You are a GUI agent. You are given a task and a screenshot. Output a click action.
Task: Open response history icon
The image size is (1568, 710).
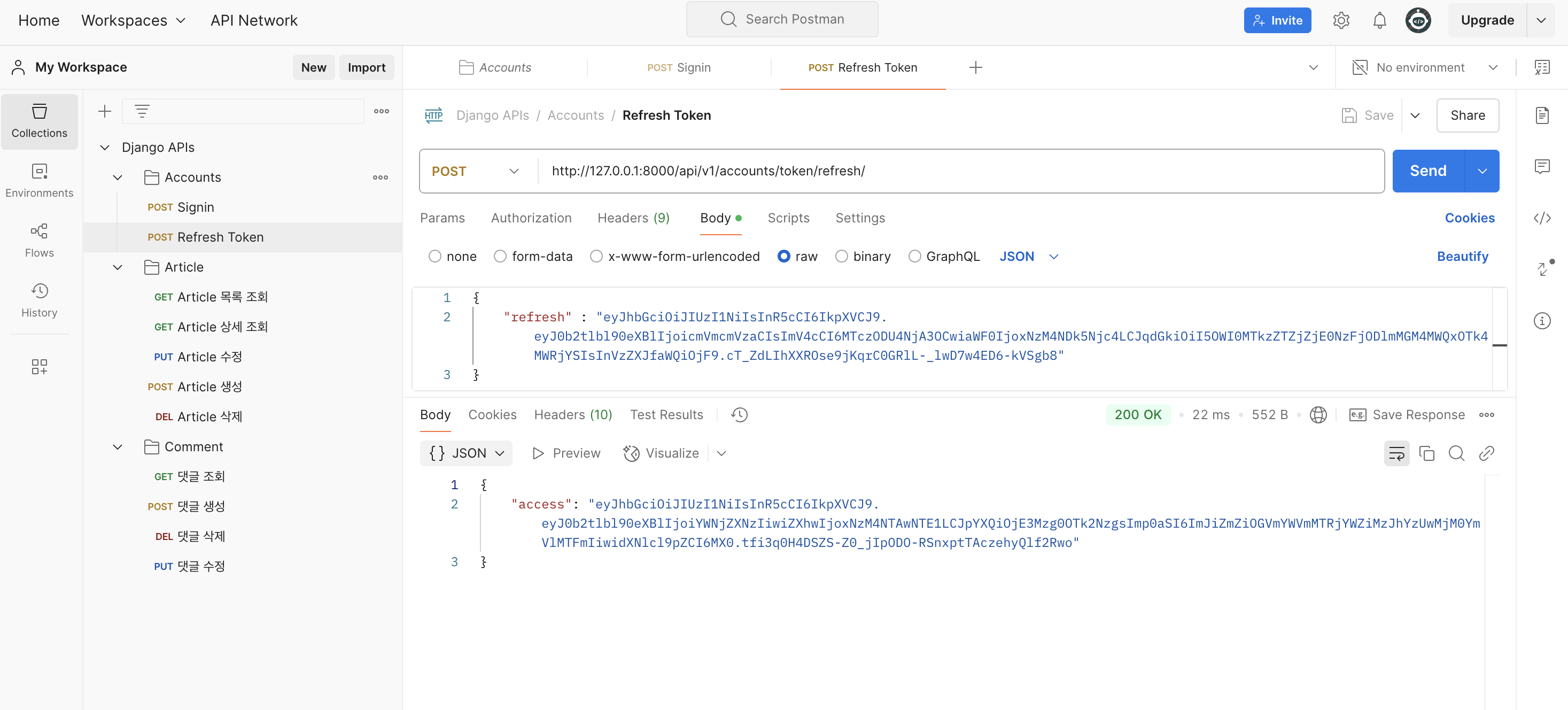pyautogui.click(x=739, y=415)
